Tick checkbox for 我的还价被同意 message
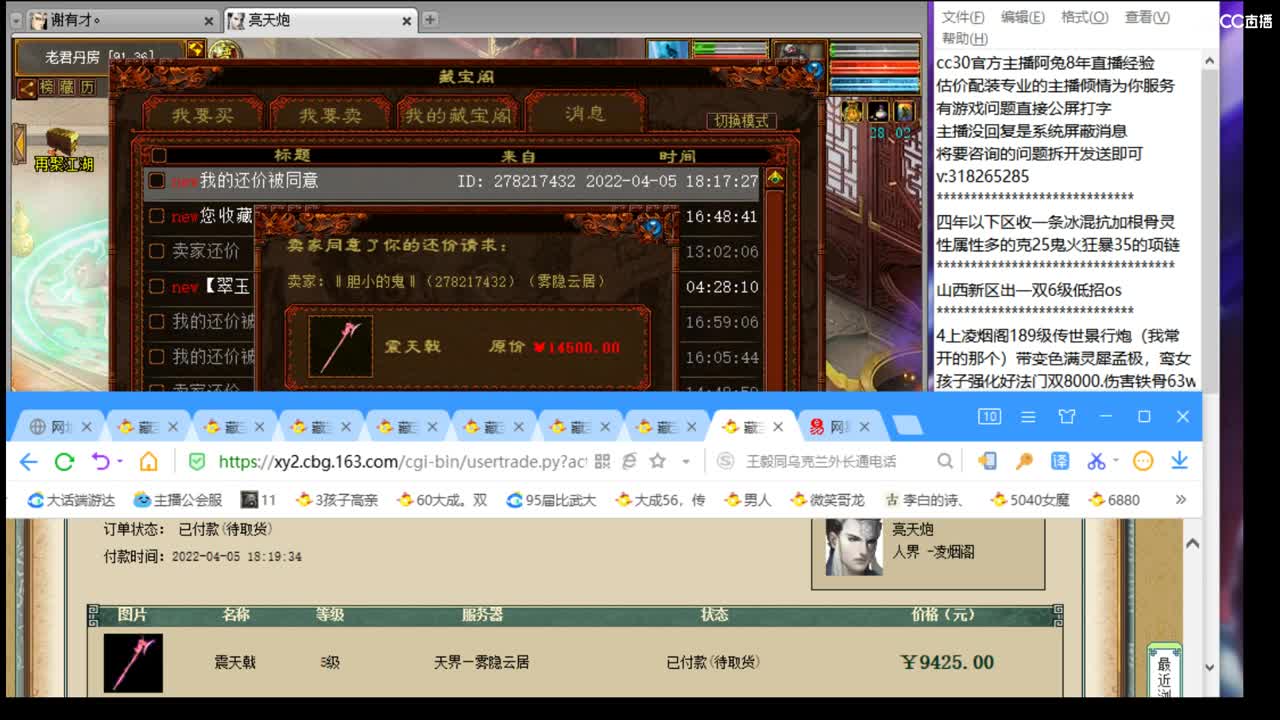This screenshot has height=720, width=1280. (x=157, y=181)
